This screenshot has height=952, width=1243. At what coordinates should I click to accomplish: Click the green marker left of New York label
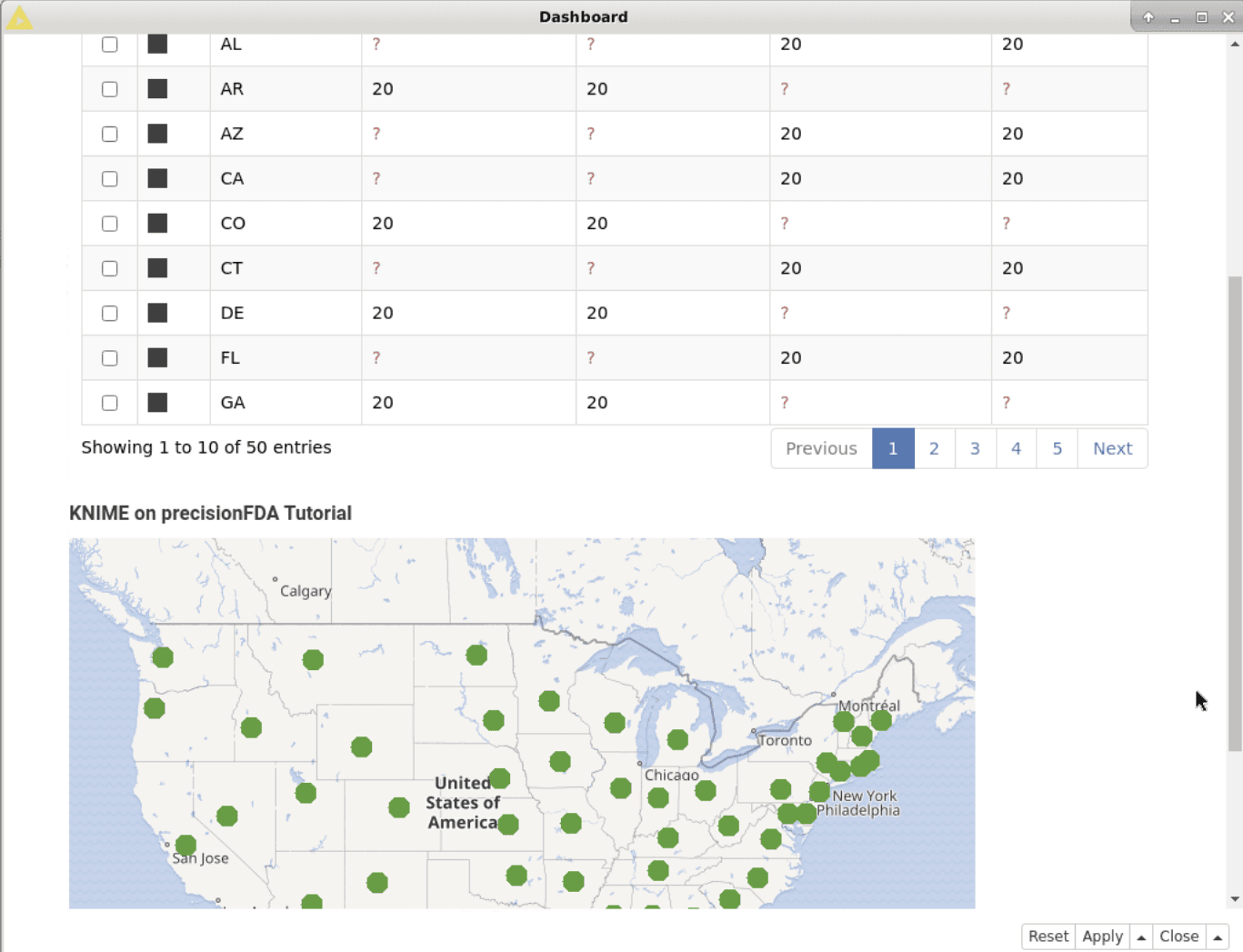click(x=819, y=792)
